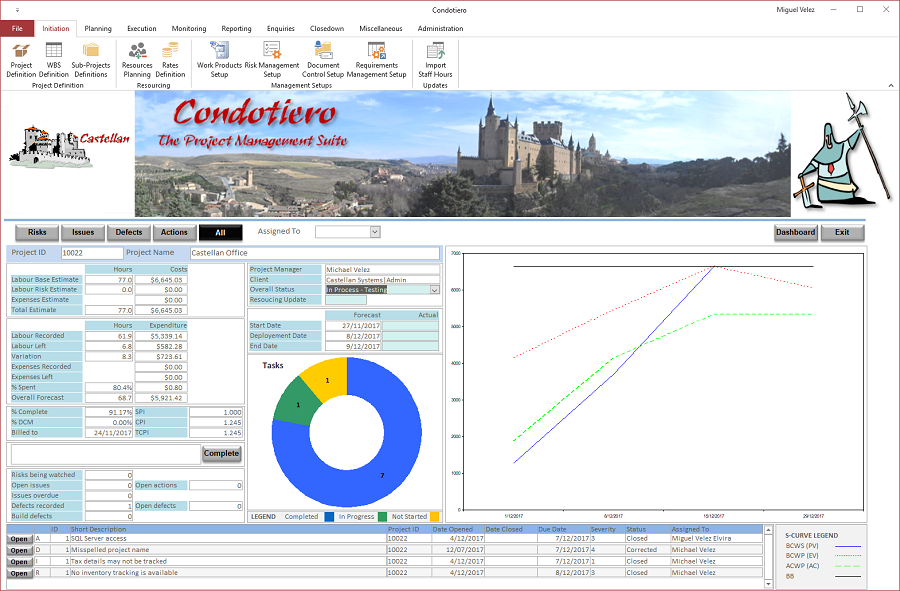This screenshot has height=591, width=900.
Task: Click the knight mascot image
Action: (842, 151)
